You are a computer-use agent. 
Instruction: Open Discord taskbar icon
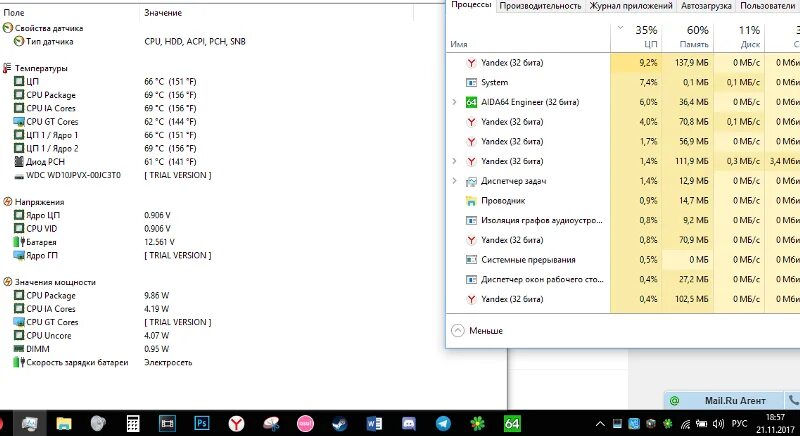point(409,423)
